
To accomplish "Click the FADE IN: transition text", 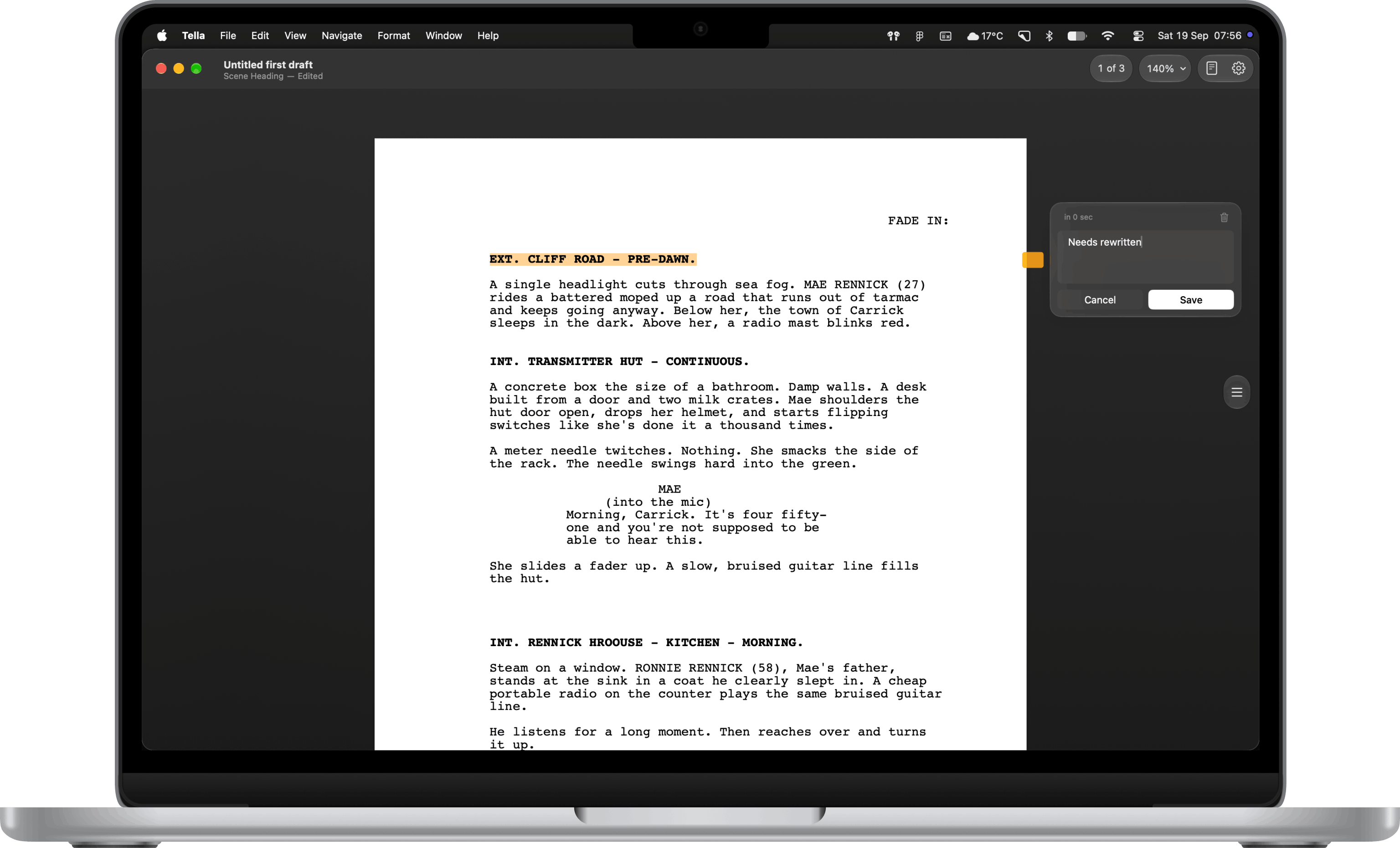I will point(918,221).
